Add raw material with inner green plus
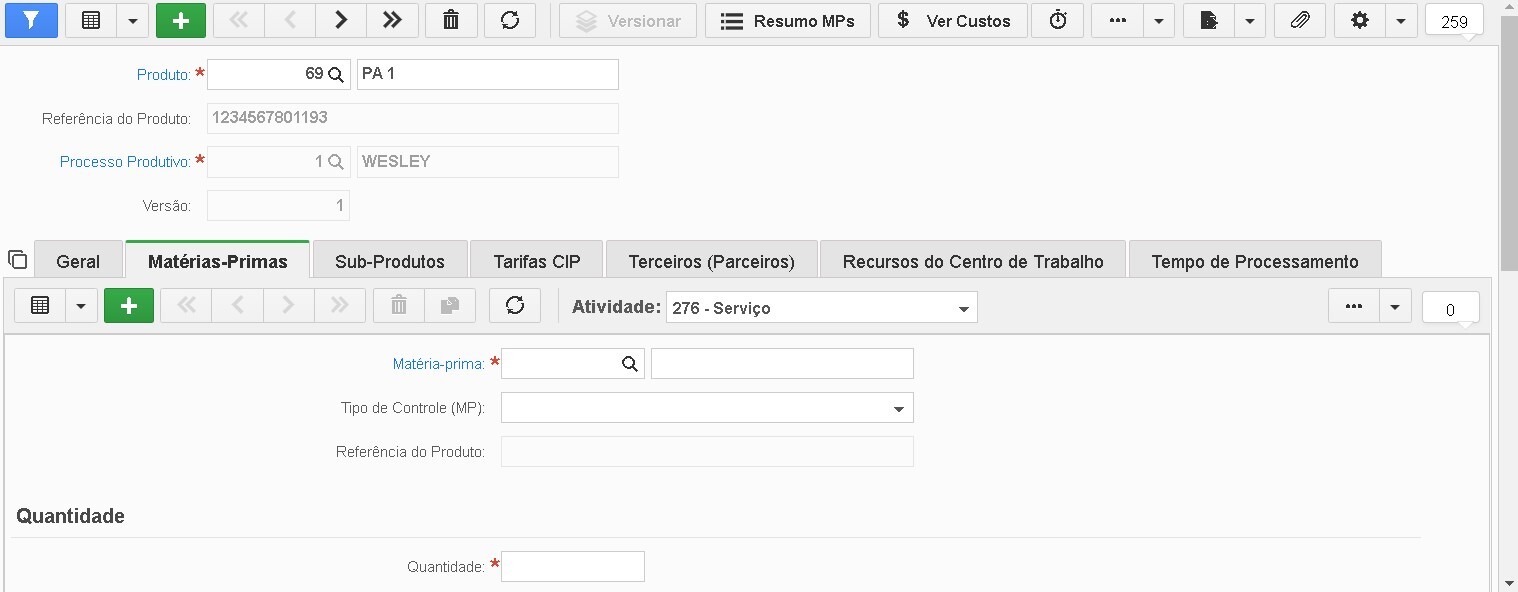1518x592 pixels. (x=129, y=306)
